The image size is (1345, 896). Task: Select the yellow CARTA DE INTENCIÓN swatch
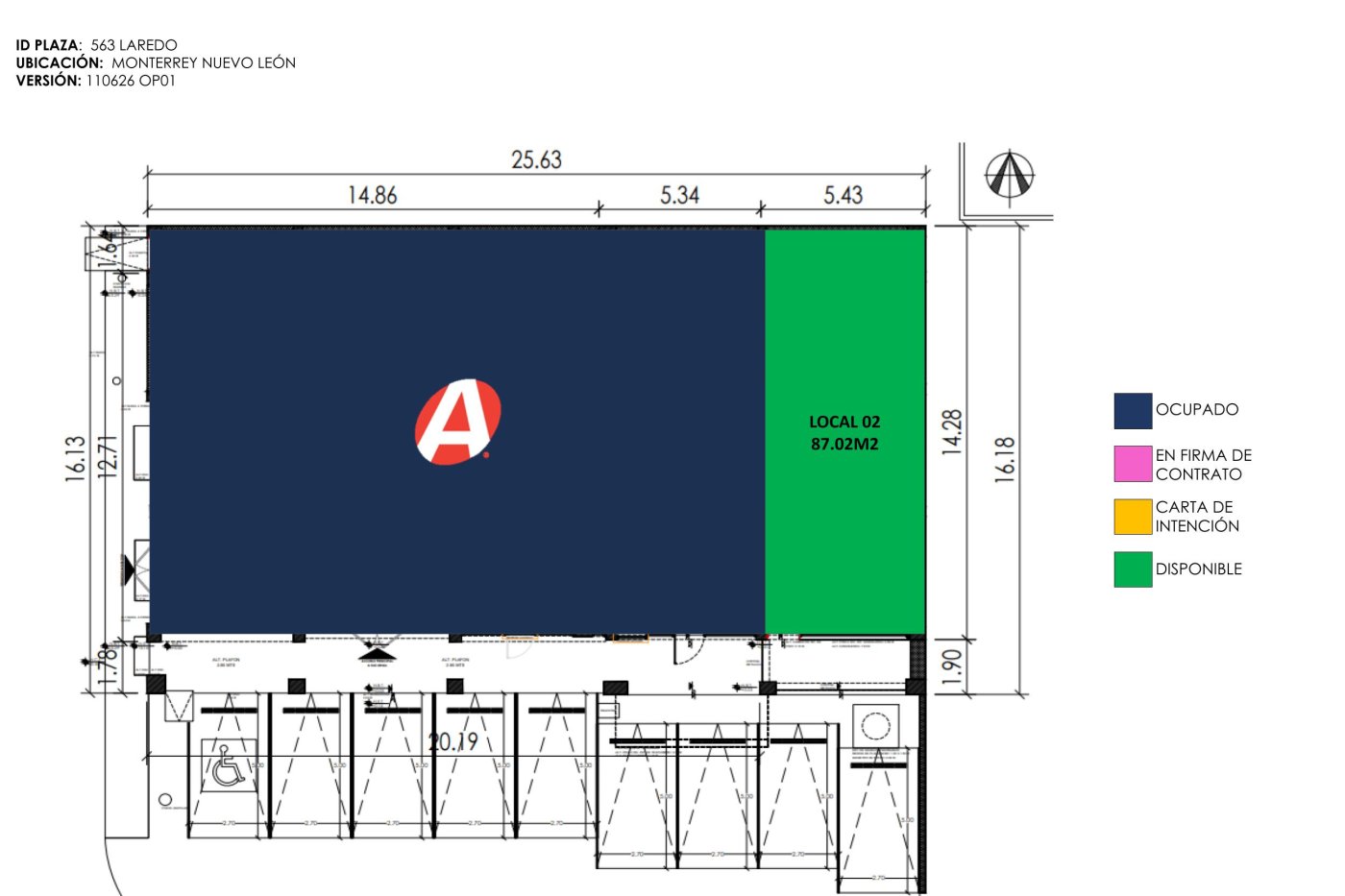(x=1133, y=517)
